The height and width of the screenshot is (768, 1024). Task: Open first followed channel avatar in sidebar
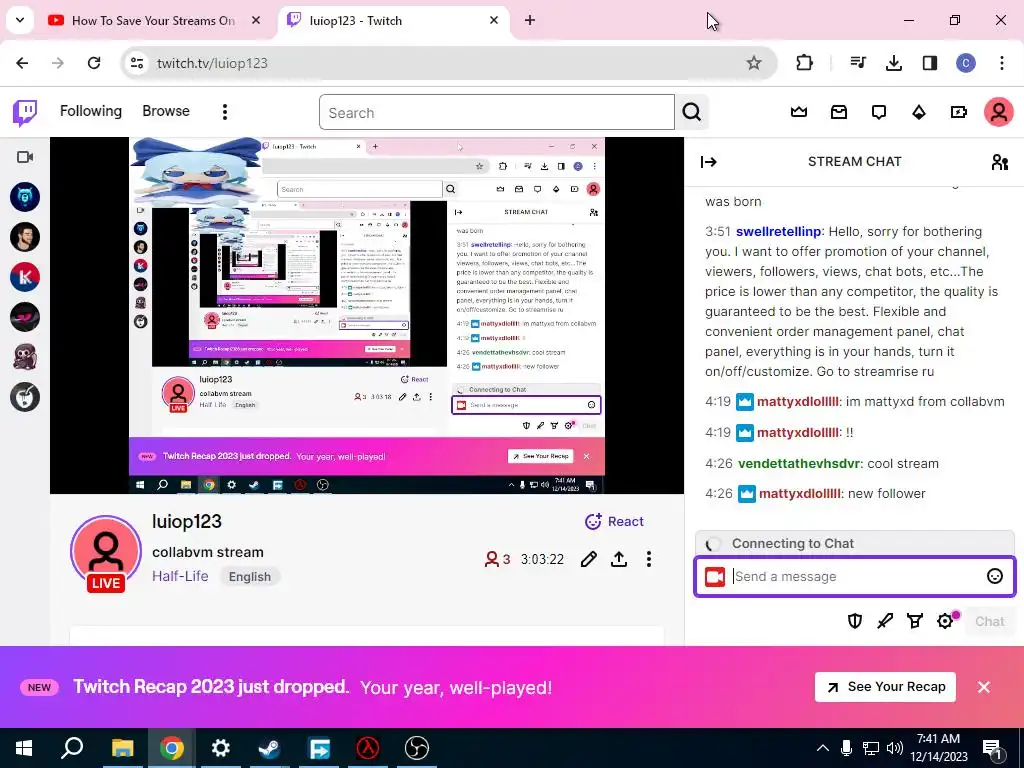tap(25, 197)
